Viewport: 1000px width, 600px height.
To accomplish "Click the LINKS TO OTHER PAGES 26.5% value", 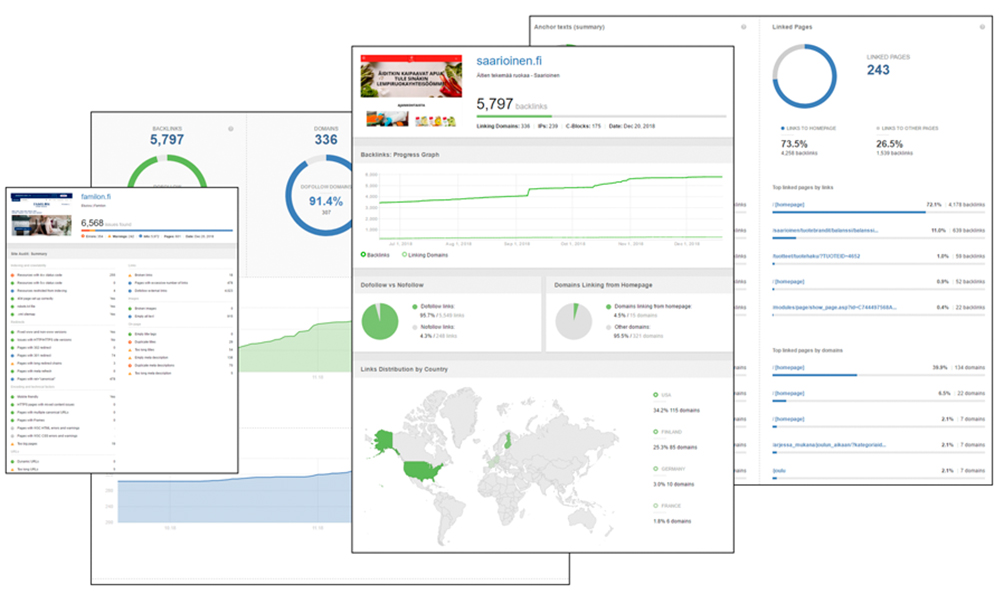I will (889, 144).
